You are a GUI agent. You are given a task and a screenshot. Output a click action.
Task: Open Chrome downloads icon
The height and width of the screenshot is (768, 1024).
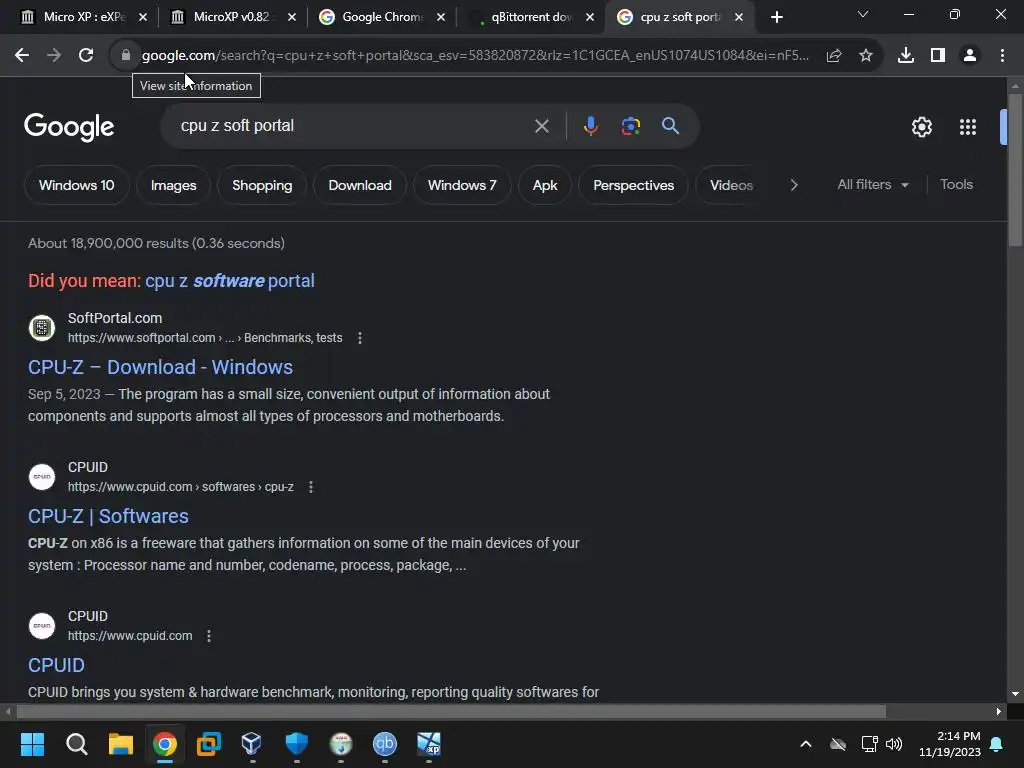point(906,56)
